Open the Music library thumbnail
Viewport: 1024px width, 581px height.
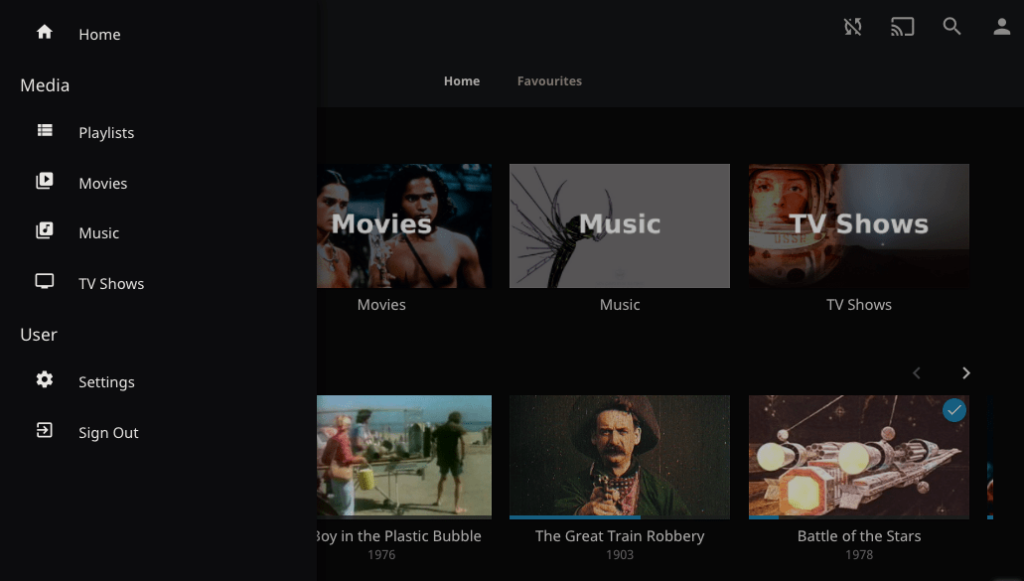[619, 225]
